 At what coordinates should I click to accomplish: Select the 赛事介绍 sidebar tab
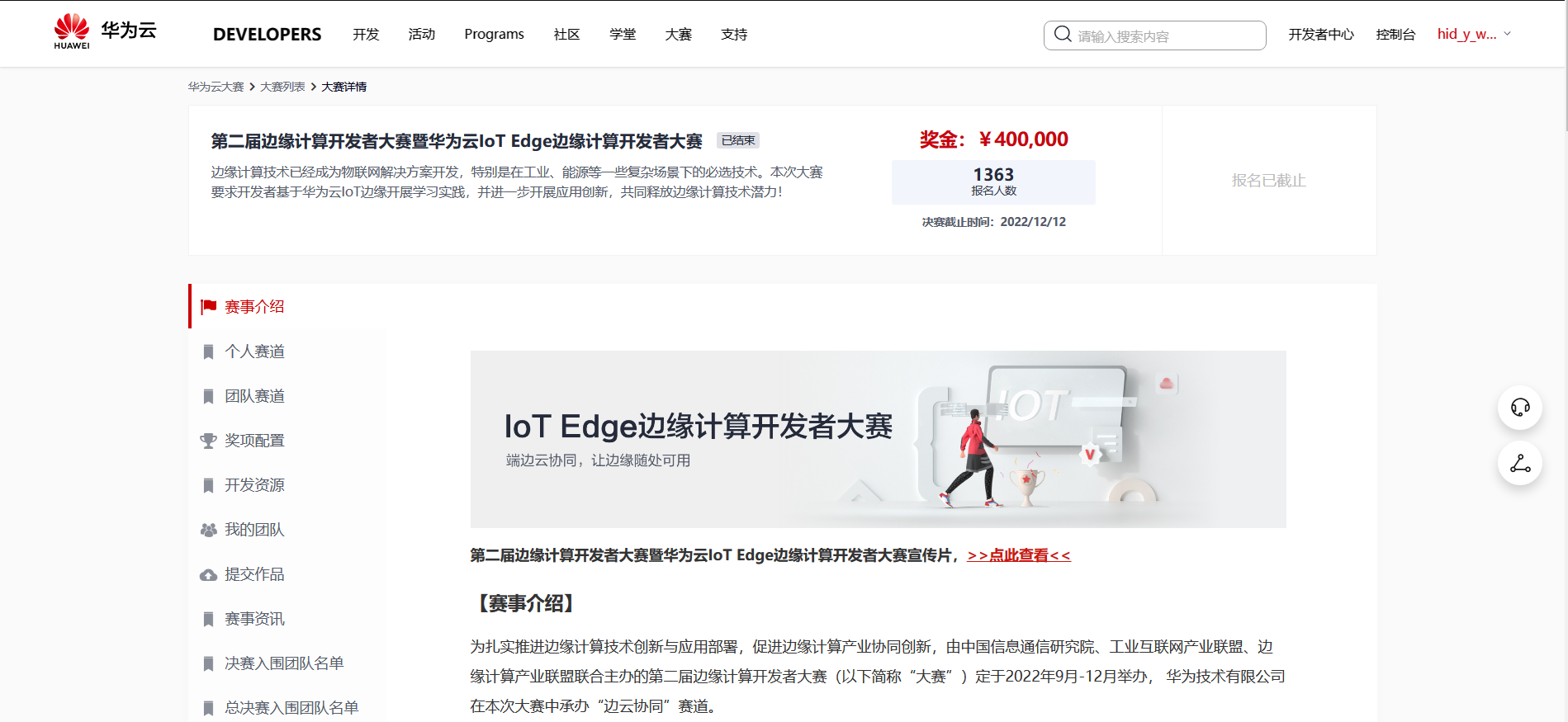coord(287,307)
